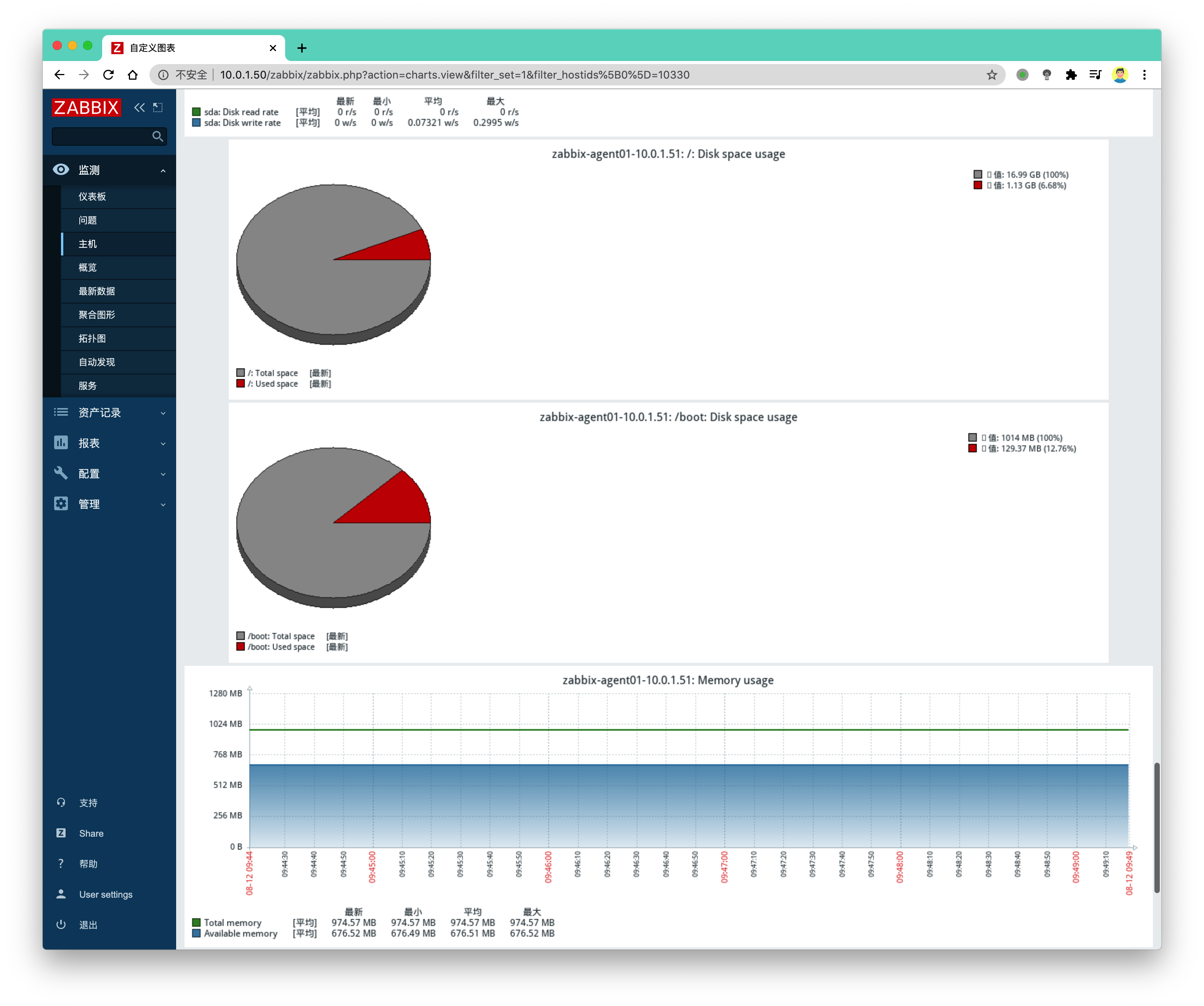The height and width of the screenshot is (1006, 1204).
Task: Collapse the 监测 menu section
Action: coord(163,170)
